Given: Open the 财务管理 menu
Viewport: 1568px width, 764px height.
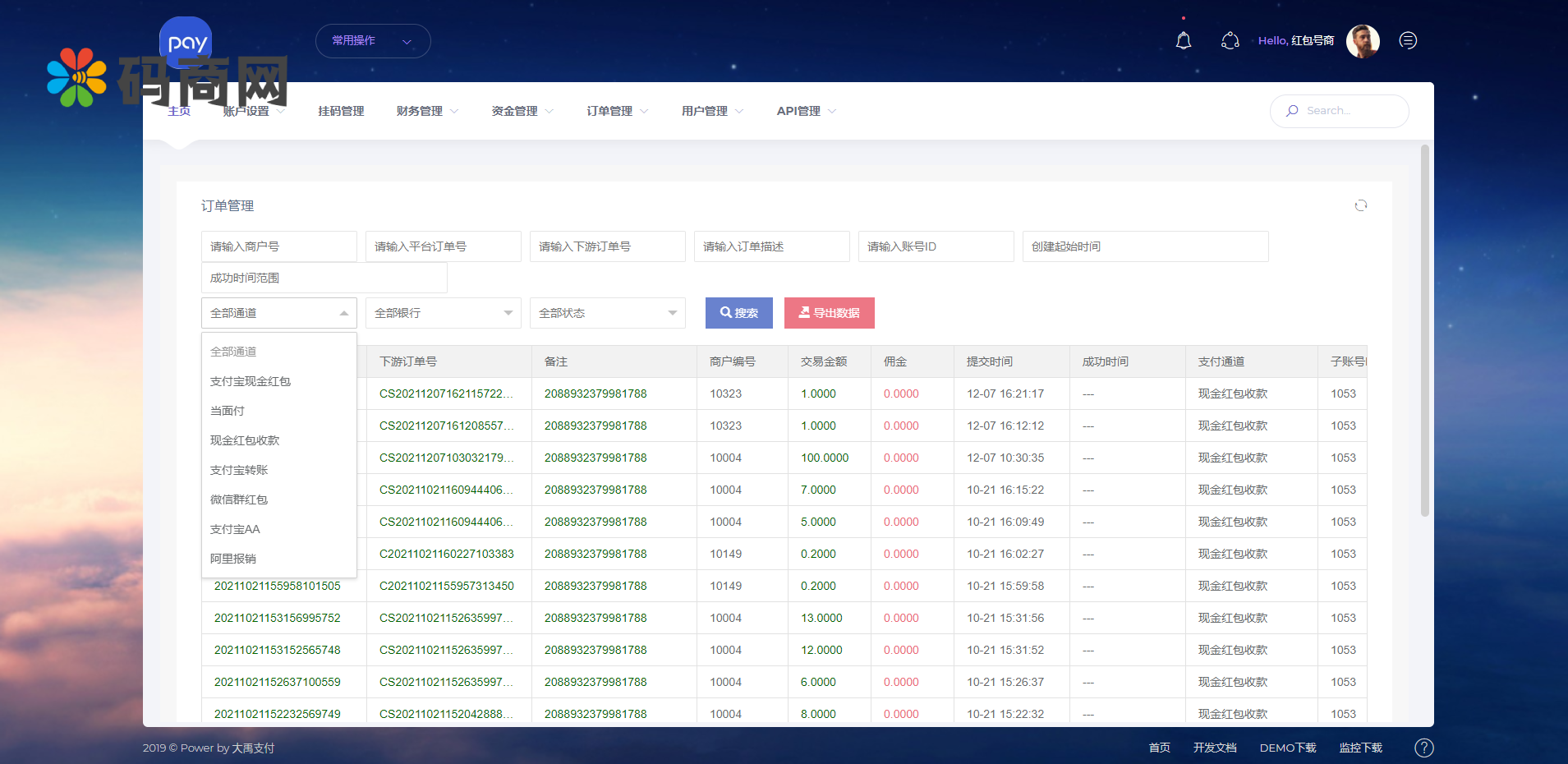Looking at the screenshot, I should (426, 111).
